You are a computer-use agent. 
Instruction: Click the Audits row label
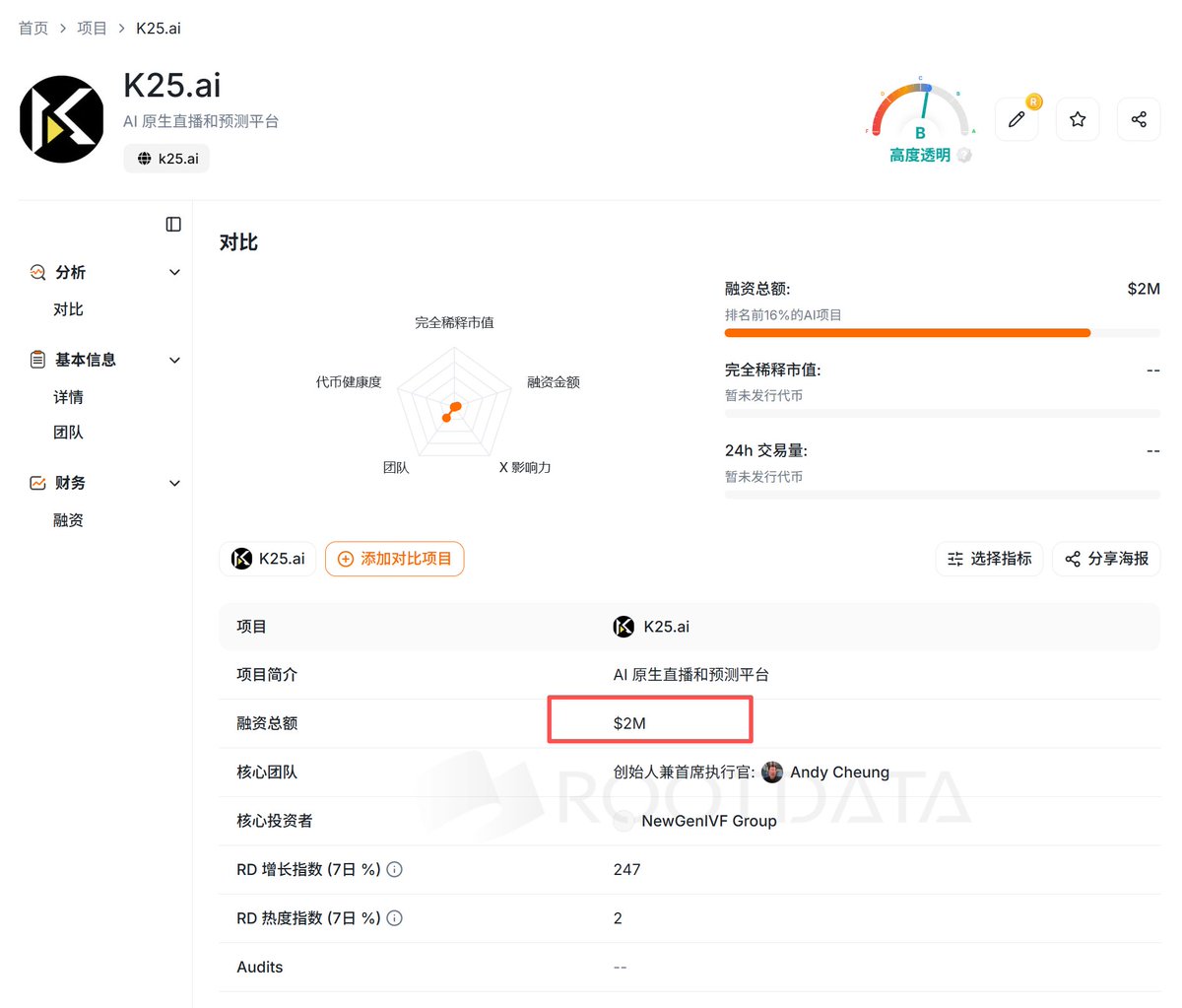260,967
